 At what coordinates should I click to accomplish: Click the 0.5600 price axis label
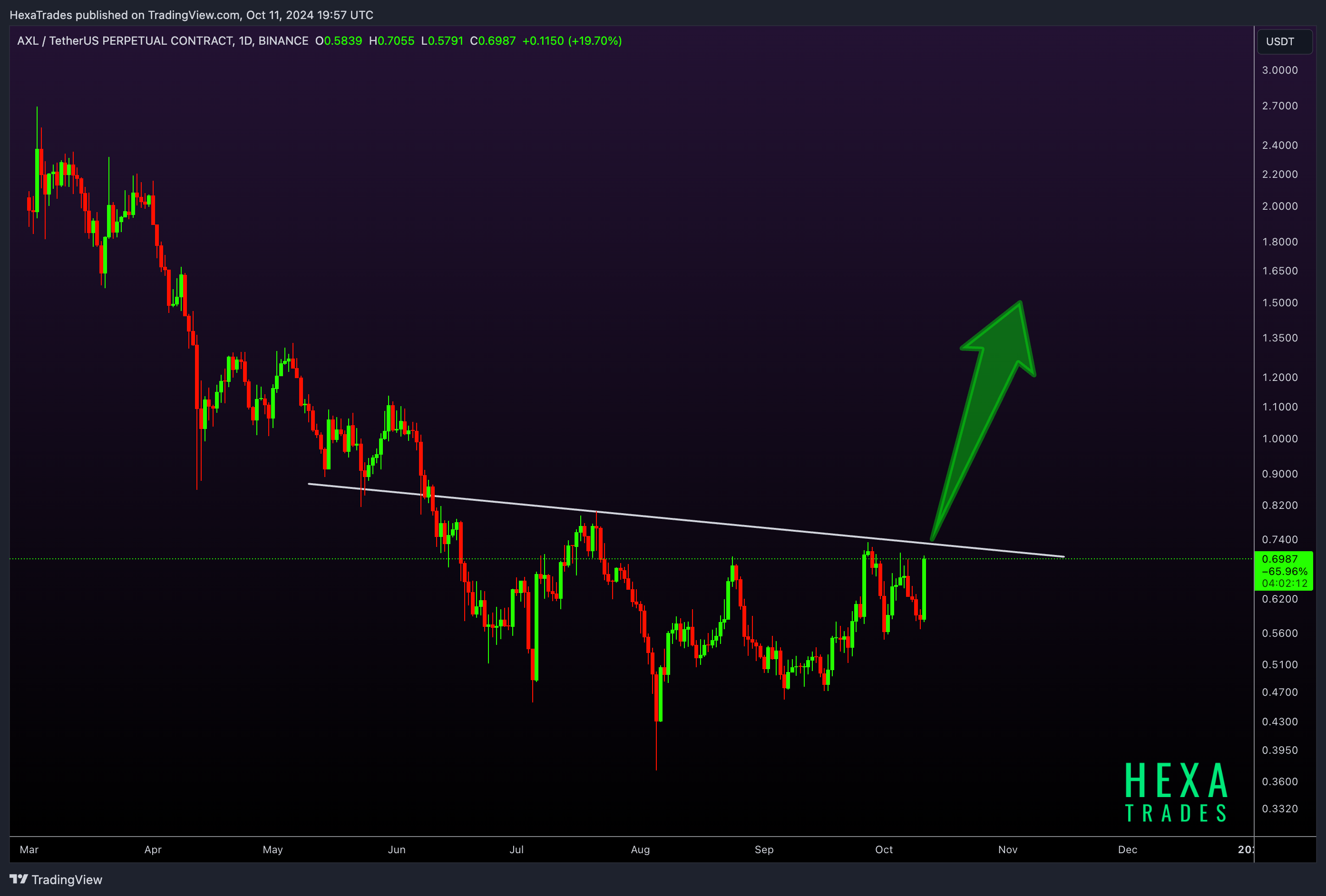[1279, 633]
